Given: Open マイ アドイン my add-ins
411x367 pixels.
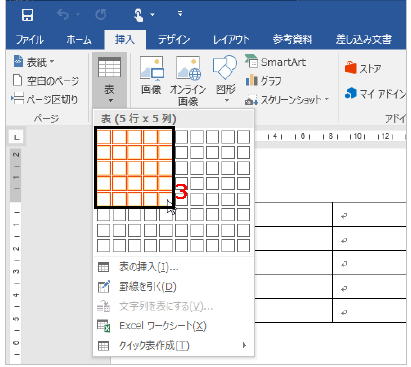Looking at the screenshot, I should click(375, 94).
